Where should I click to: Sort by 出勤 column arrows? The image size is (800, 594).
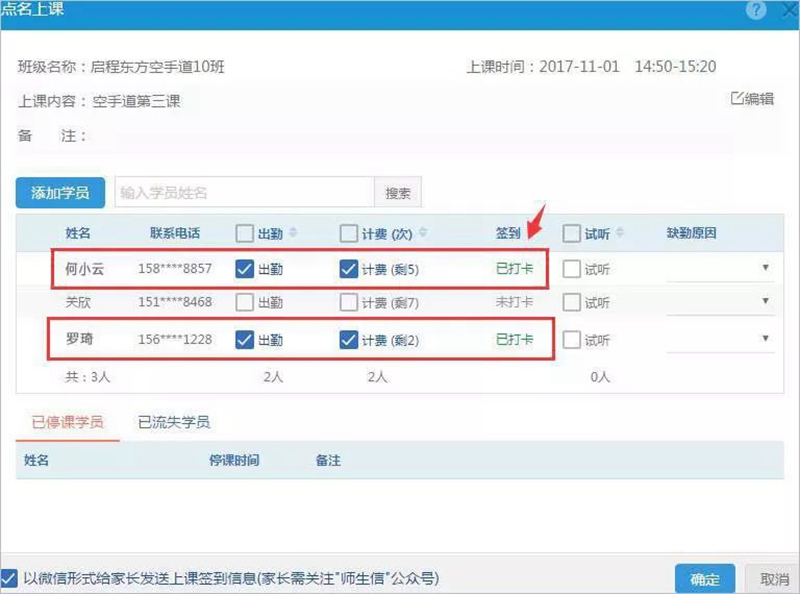tap(293, 233)
